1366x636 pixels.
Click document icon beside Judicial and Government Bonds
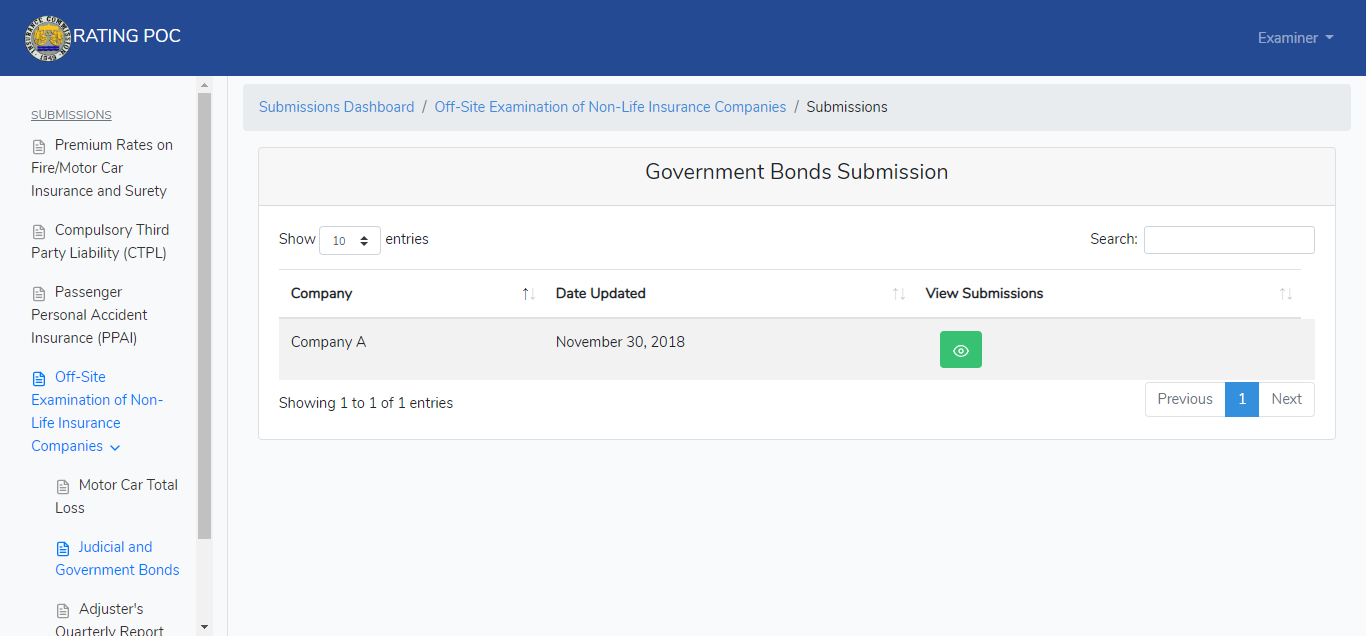pyautogui.click(x=63, y=548)
